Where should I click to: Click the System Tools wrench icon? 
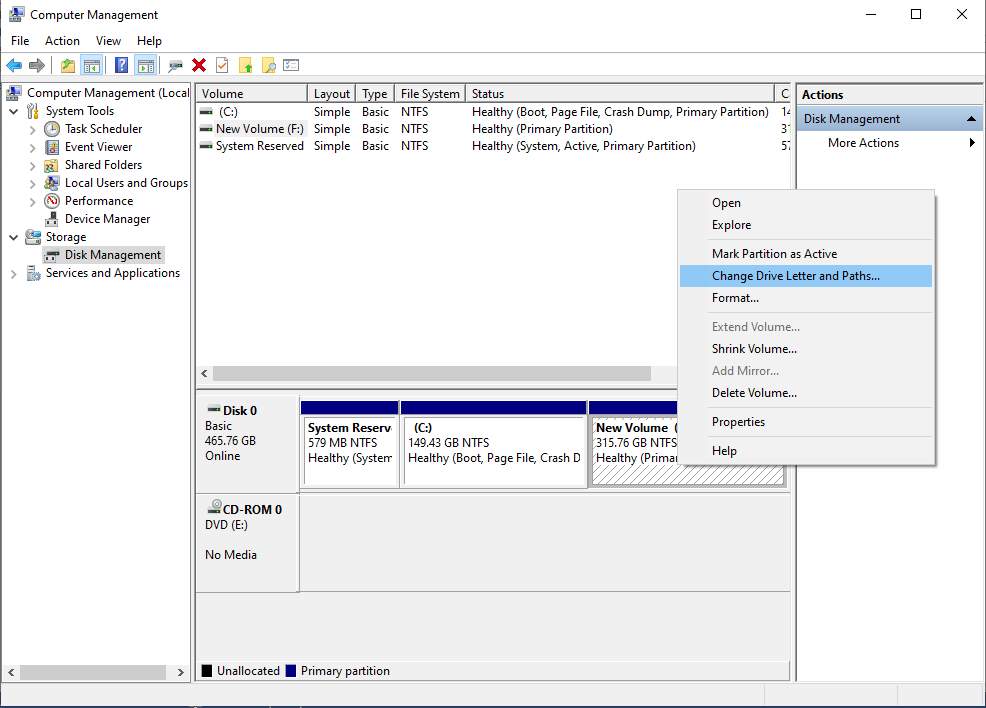tap(33, 111)
